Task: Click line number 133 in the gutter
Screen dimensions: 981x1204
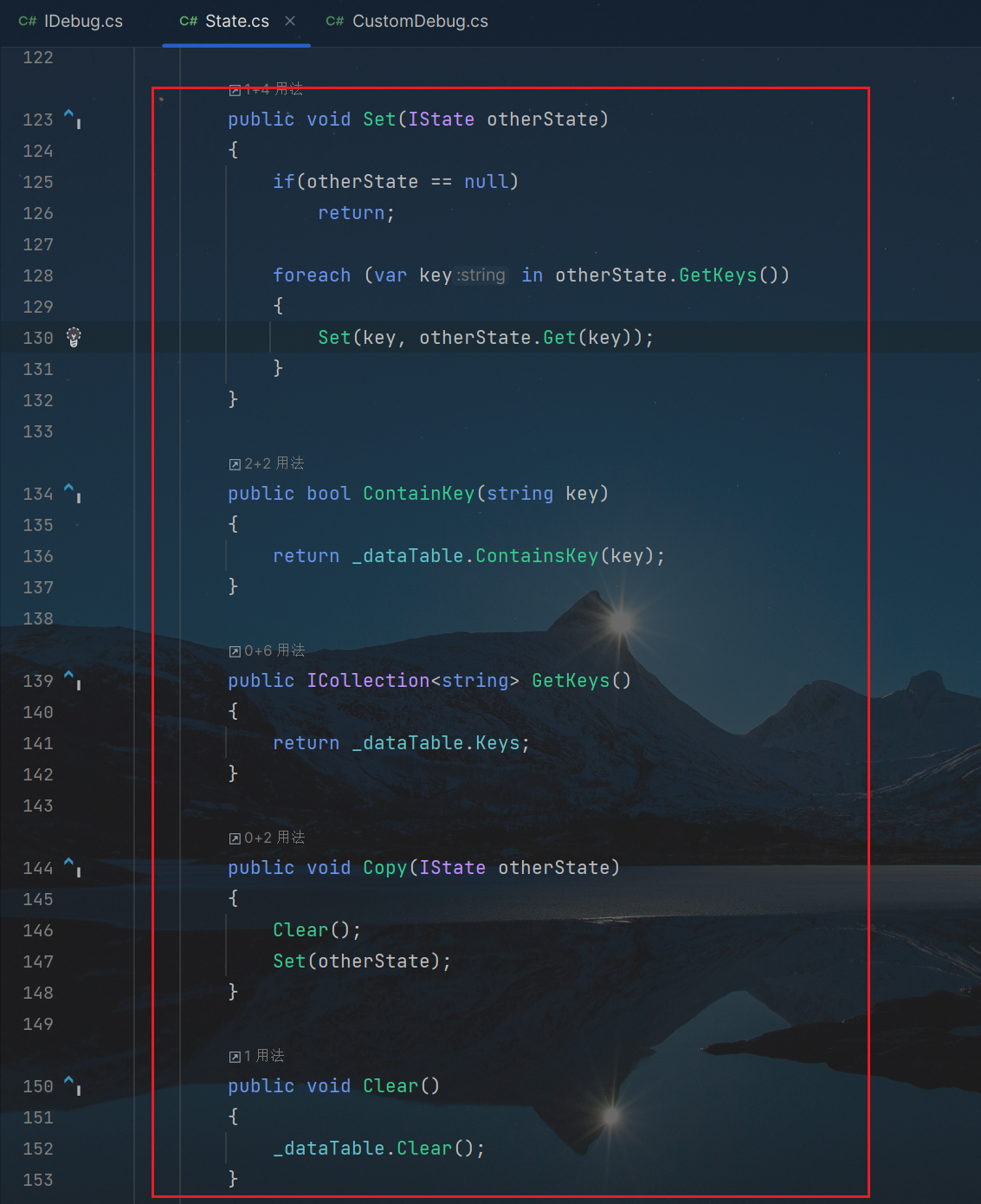Action: point(38,431)
